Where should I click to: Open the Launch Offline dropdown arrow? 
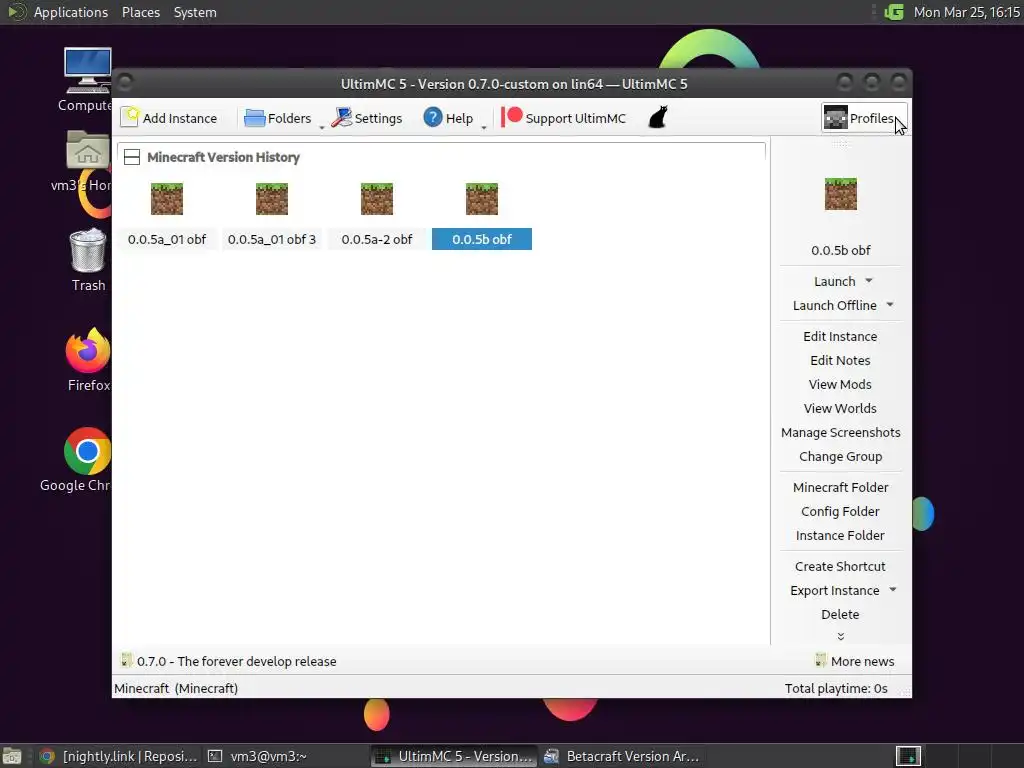pos(890,305)
